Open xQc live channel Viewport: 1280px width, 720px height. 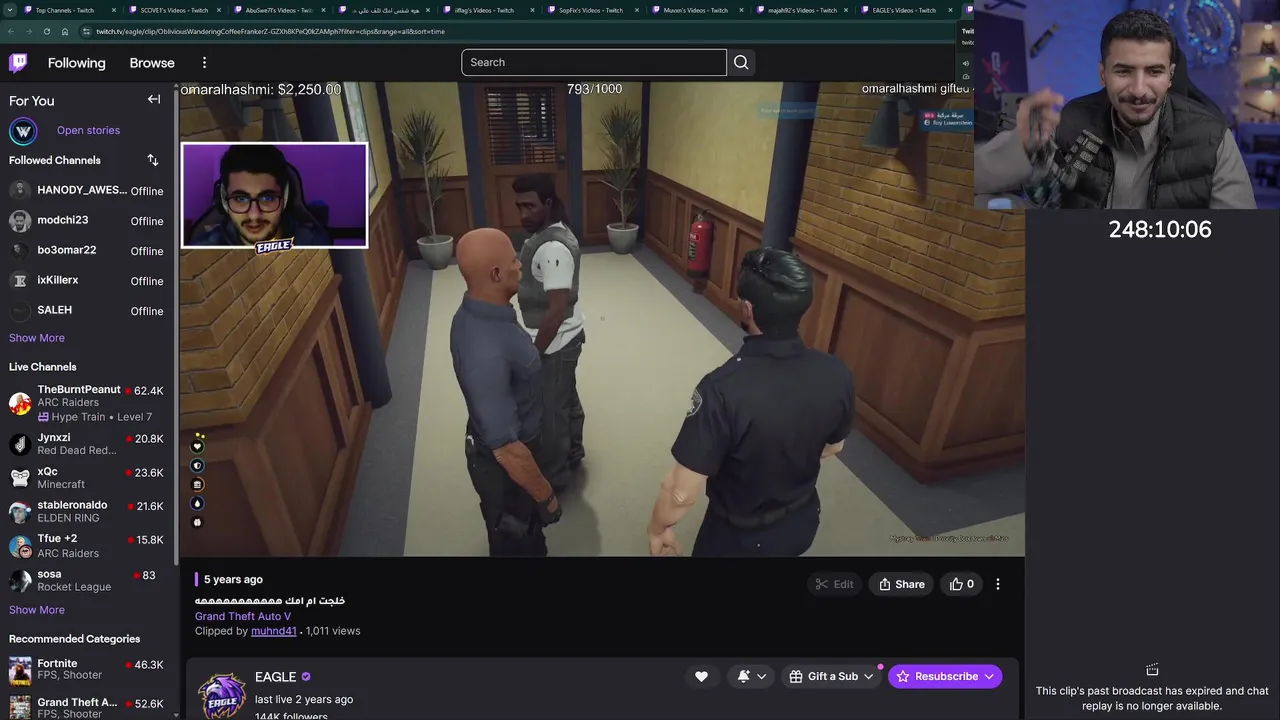[87, 478]
